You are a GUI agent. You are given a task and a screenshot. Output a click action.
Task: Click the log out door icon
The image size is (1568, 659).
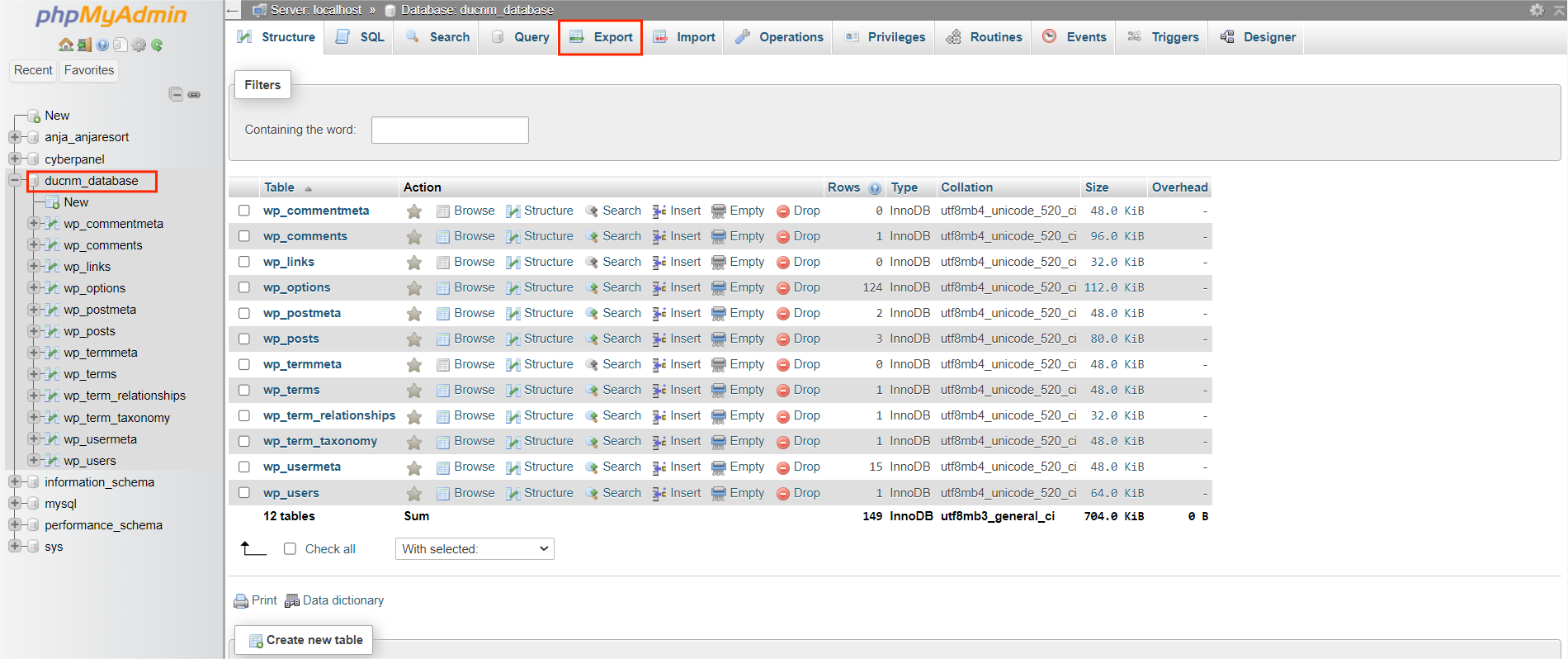point(84,45)
